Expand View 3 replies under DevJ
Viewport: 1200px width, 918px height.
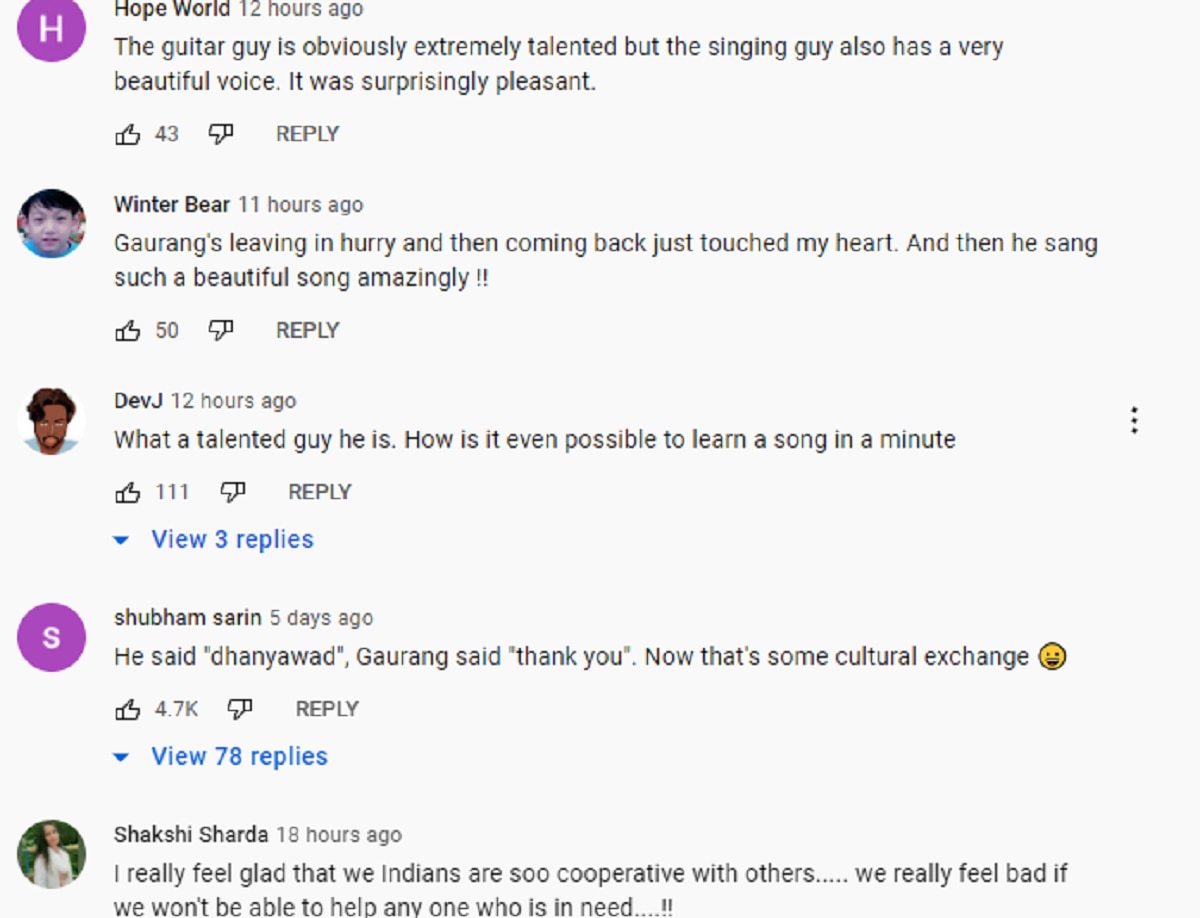coord(232,540)
